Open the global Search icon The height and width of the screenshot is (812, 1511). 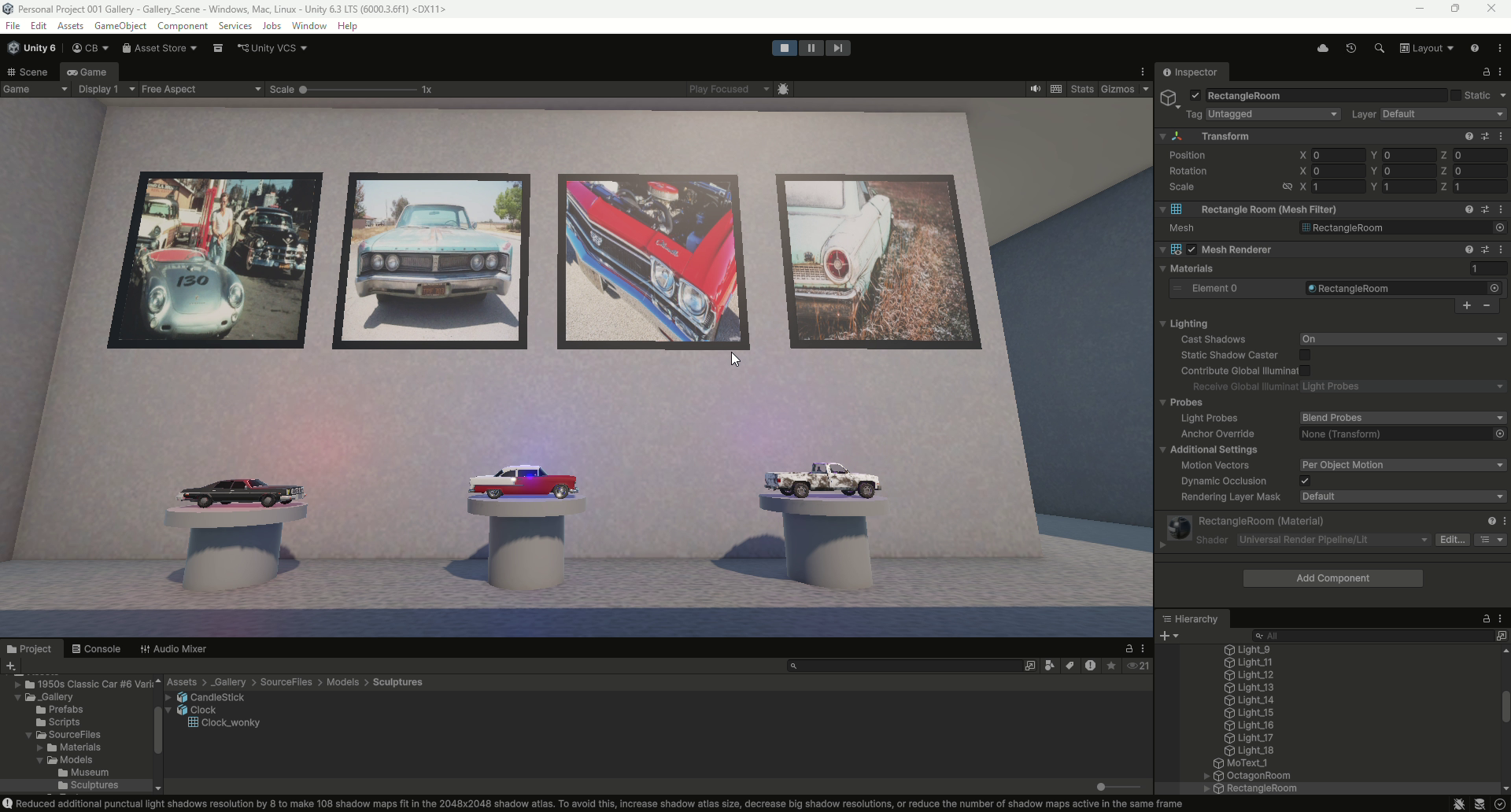click(1380, 48)
